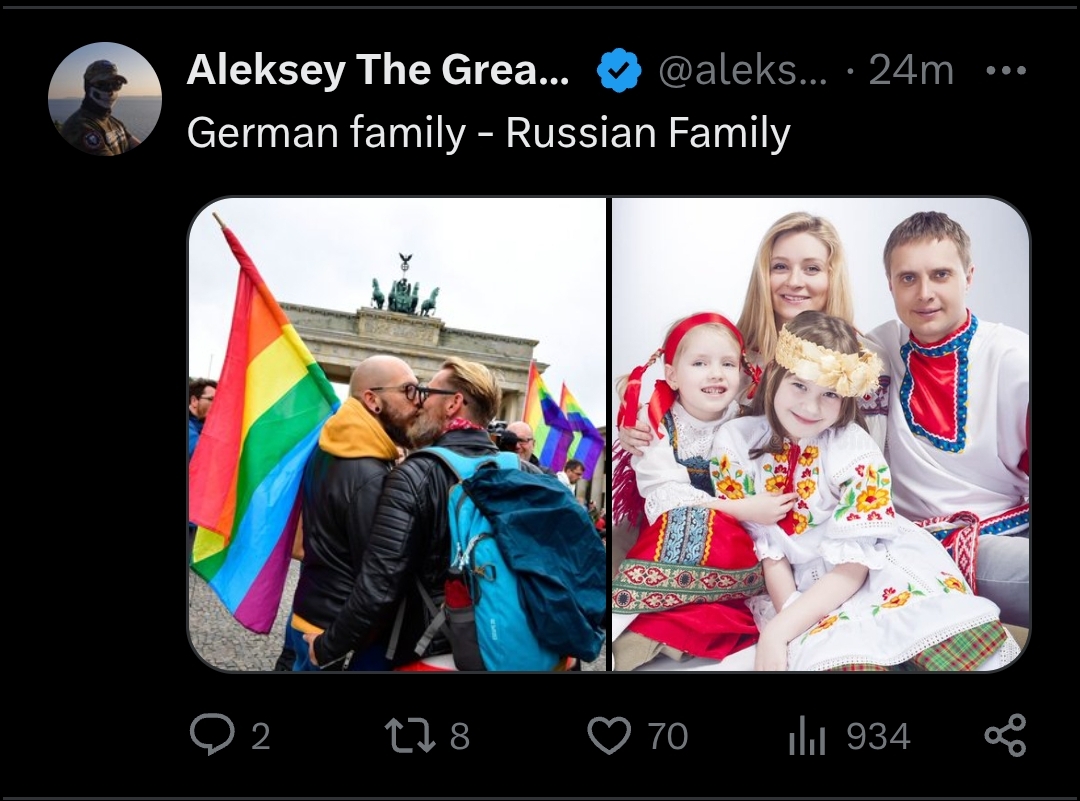Open the three-dot more options menu

(x=1006, y=70)
